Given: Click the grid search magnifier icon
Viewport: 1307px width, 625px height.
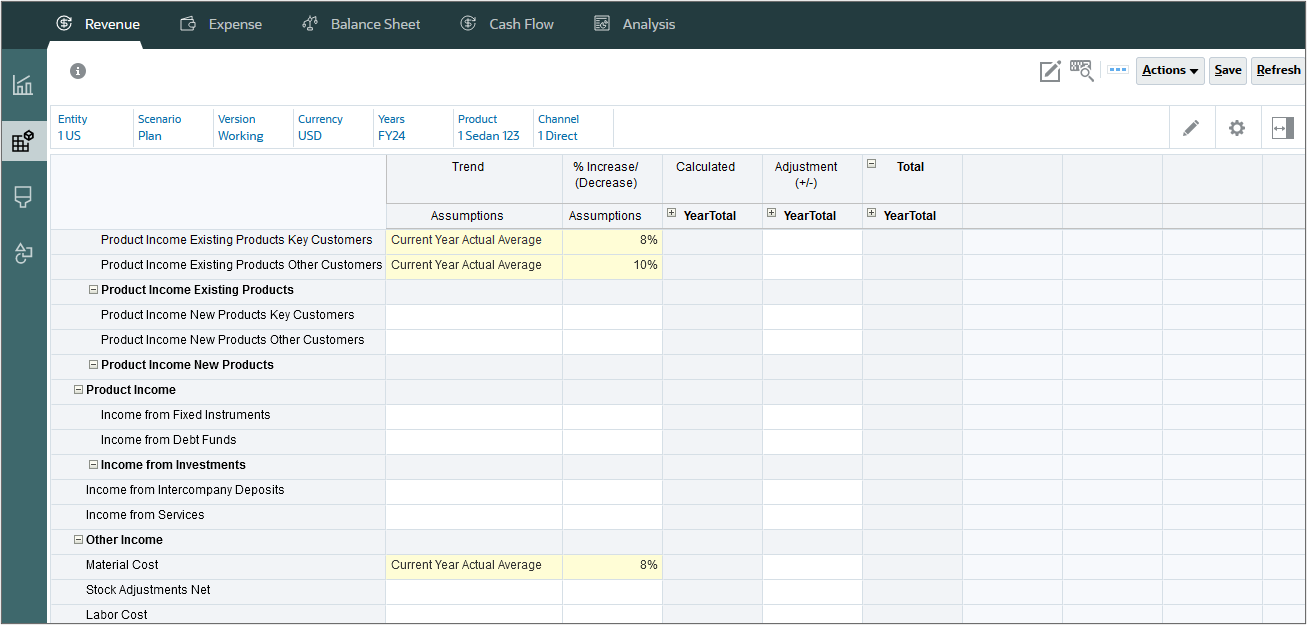Looking at the screenshot, I should coord(1082,70).
